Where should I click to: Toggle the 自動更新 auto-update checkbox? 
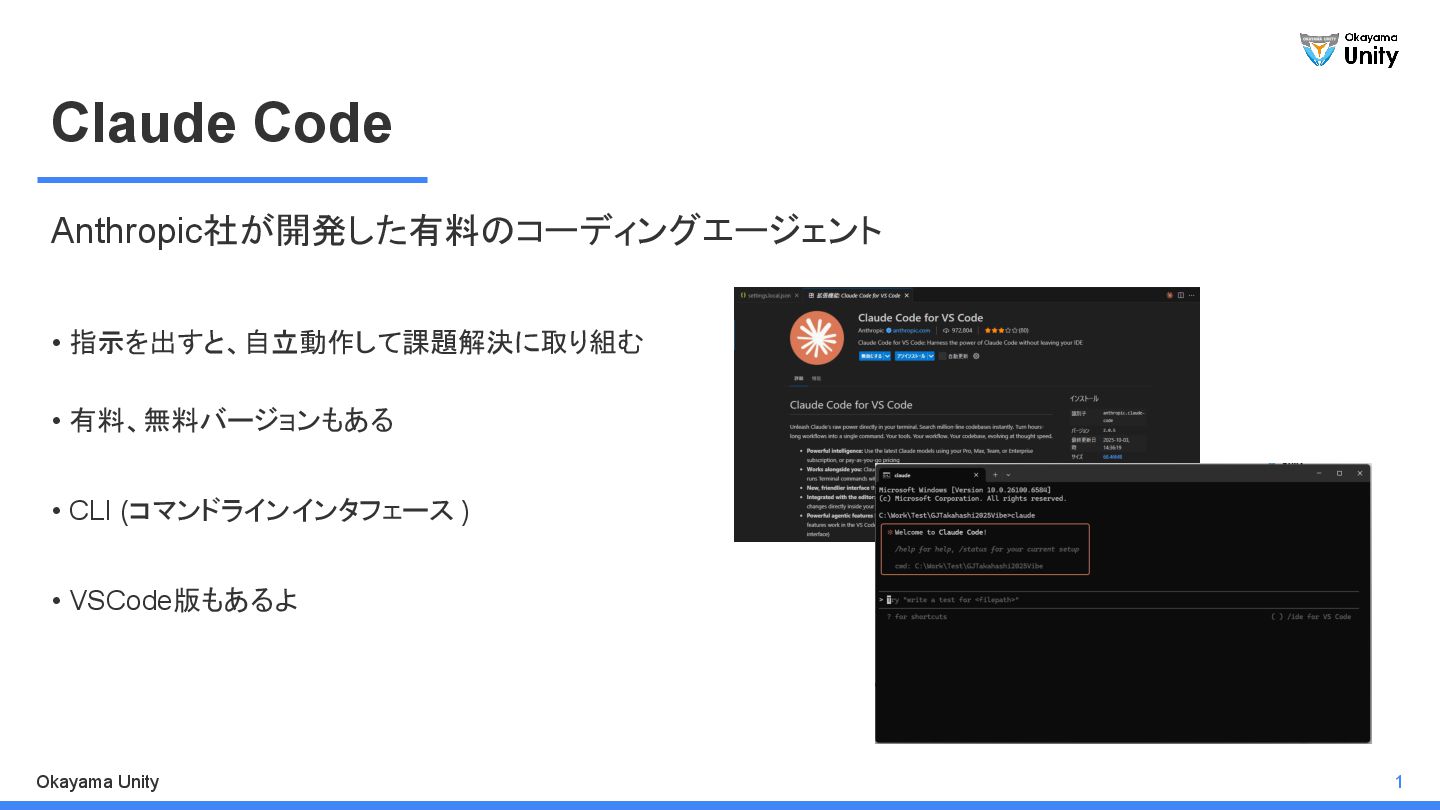pos(943,356)
